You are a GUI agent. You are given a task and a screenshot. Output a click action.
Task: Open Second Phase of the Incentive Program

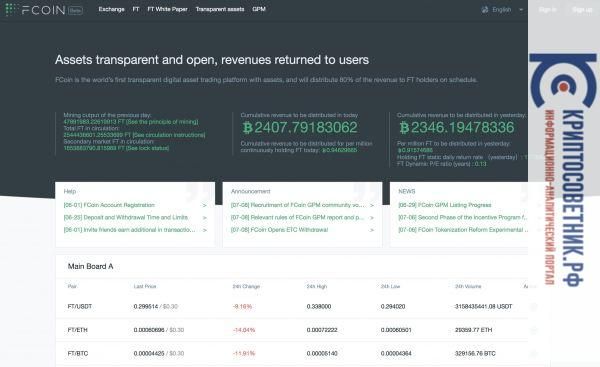click(x=463, y=217)
